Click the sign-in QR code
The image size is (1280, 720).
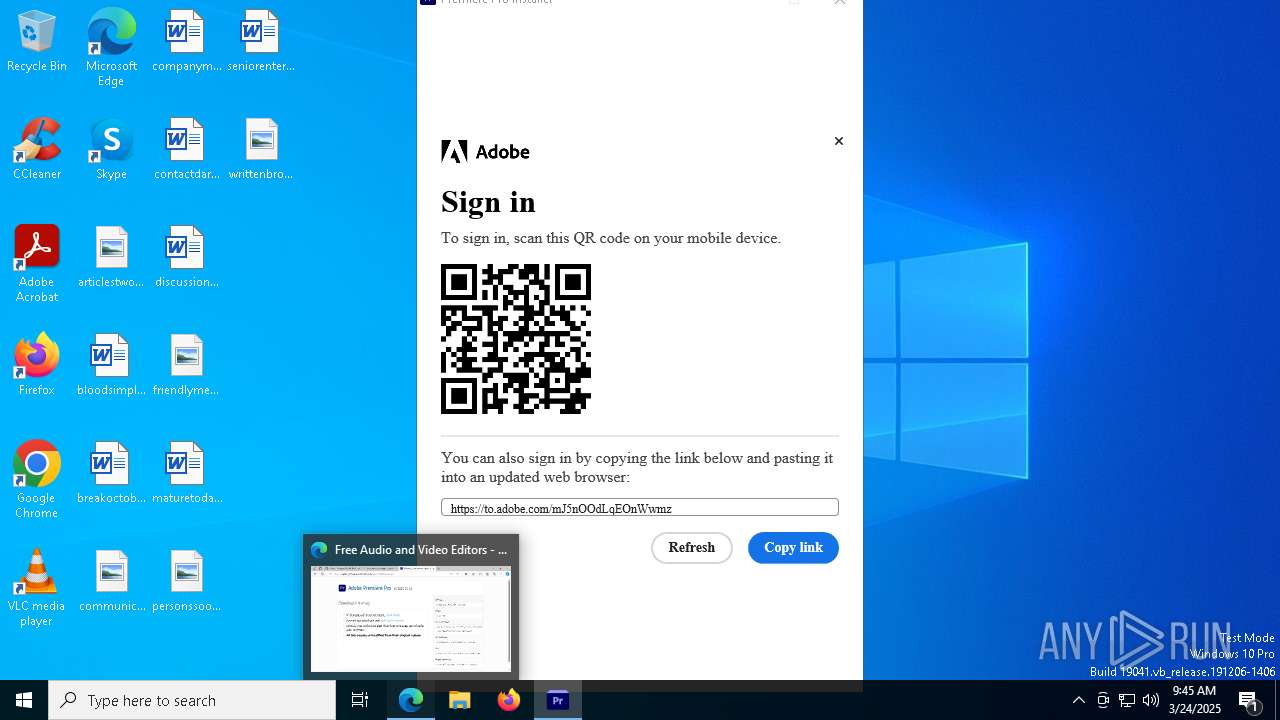tap(516, 339)
